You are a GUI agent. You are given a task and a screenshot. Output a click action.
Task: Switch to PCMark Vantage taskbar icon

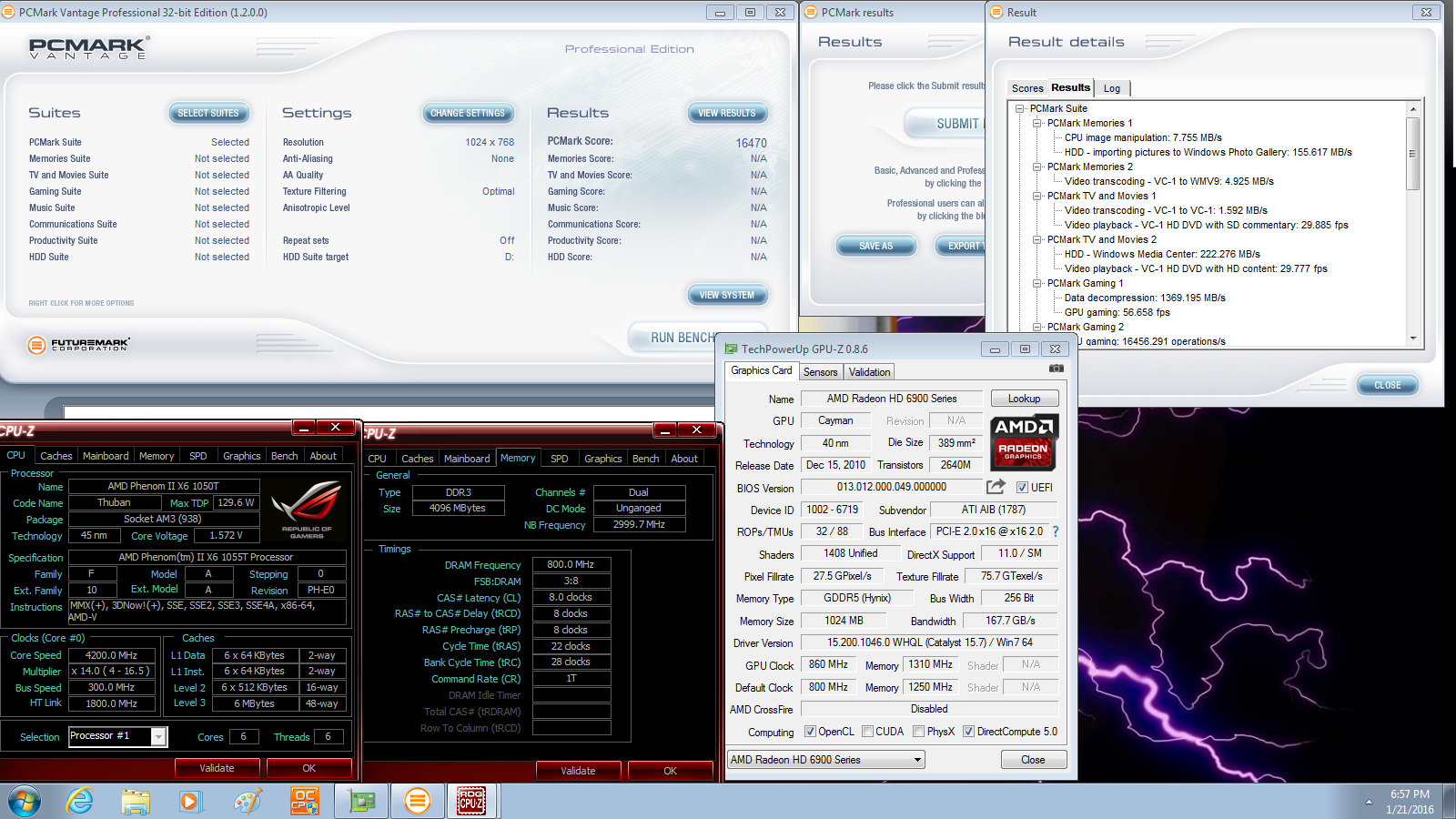(418, 802)
